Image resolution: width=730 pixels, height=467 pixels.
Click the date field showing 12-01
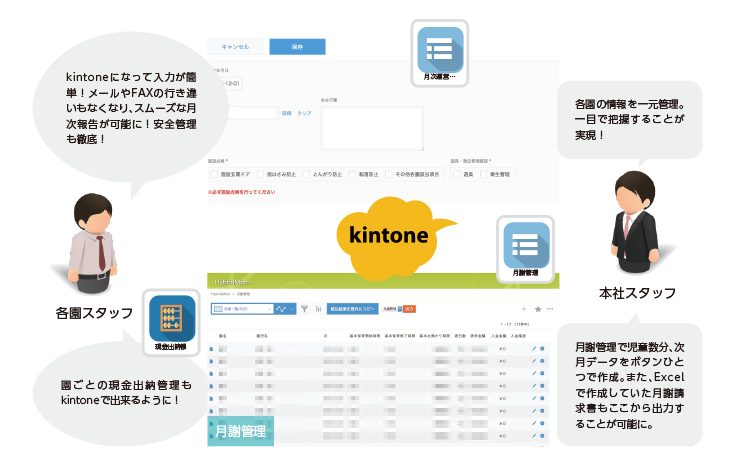coord(231,83)
